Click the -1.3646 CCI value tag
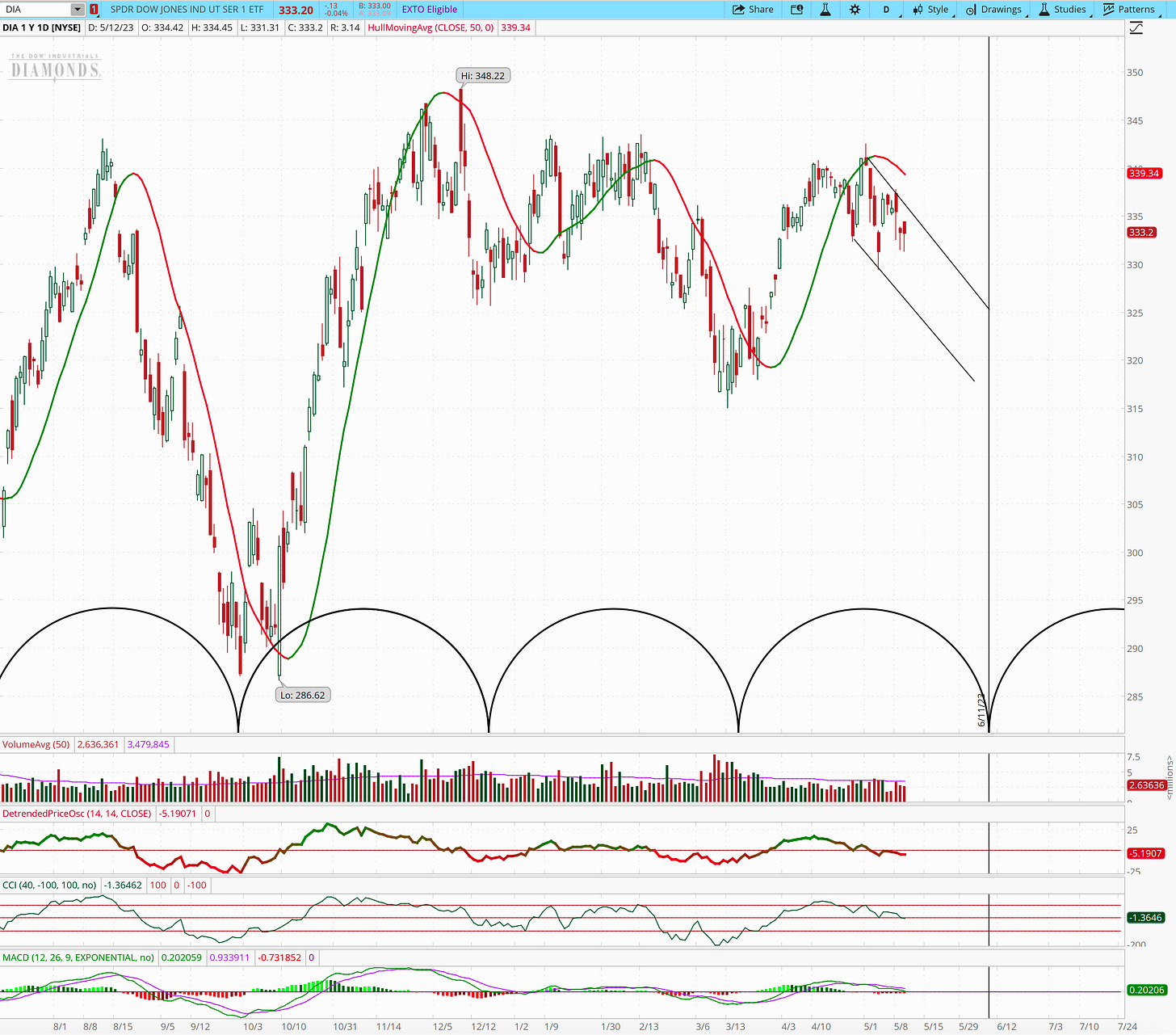 [1145, 917]
